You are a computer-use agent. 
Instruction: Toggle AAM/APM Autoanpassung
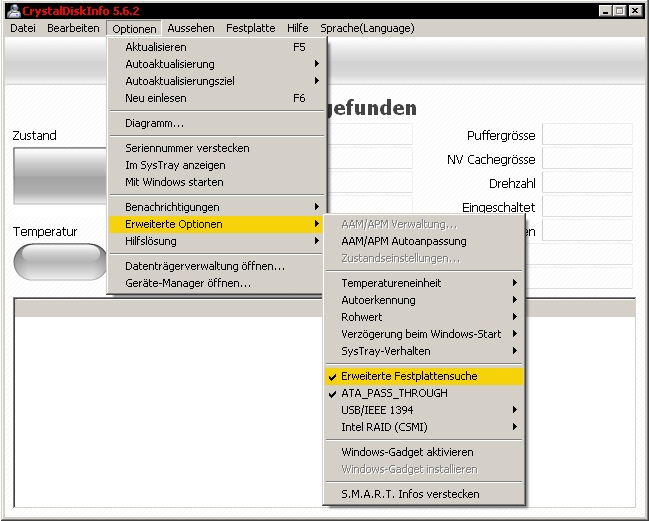(424, 241)
